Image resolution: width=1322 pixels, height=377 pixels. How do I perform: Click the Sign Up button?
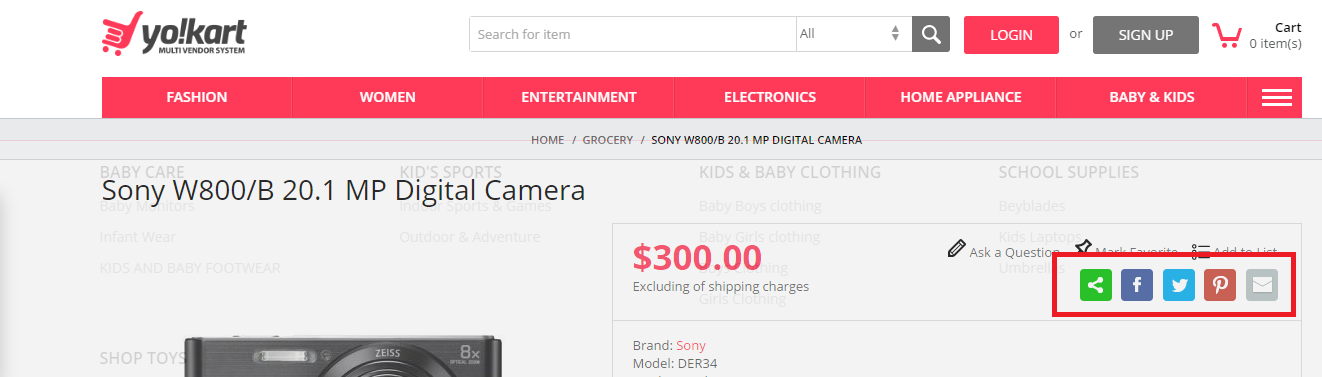tap(1146, 35)
